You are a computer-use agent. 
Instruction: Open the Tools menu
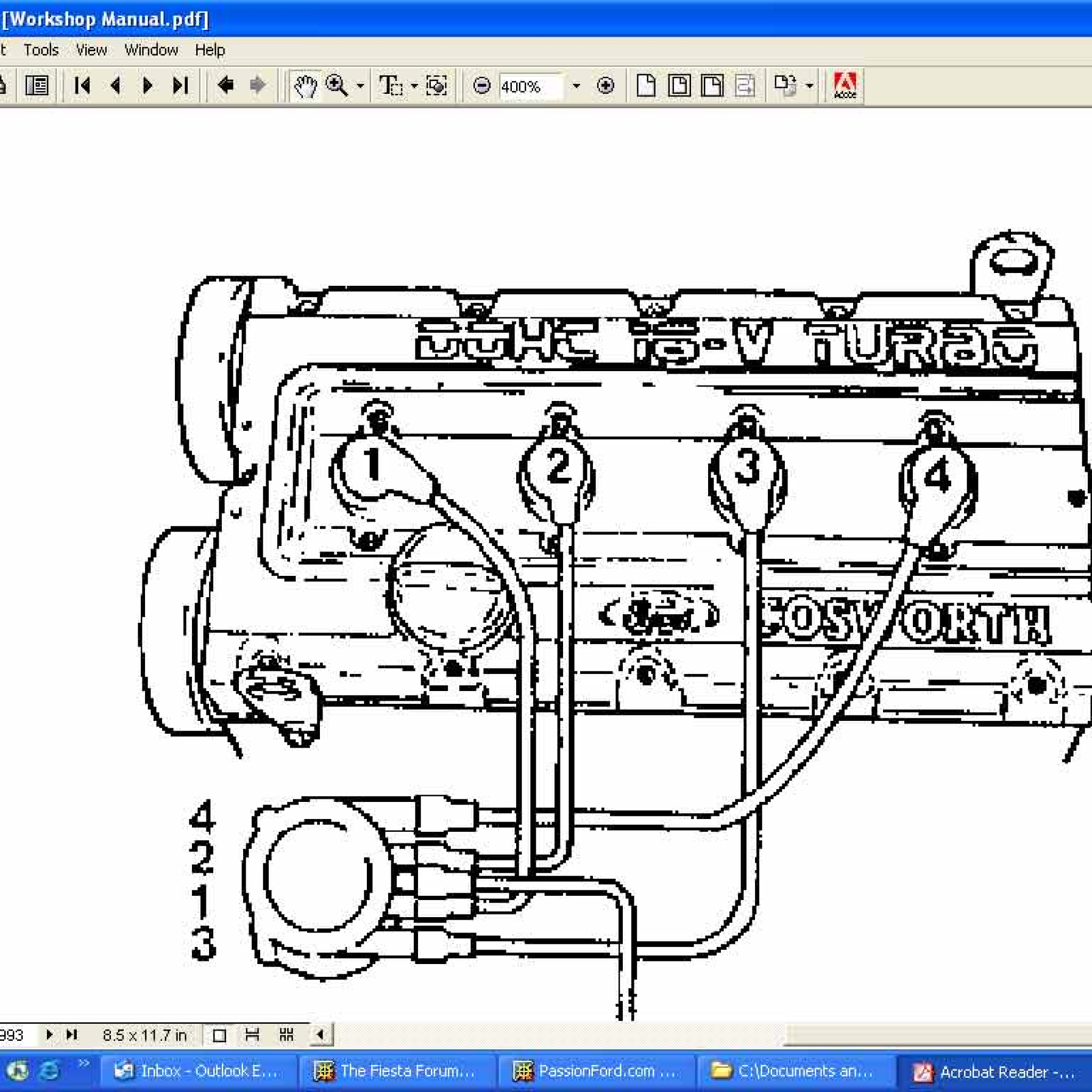tap(41, 50)
